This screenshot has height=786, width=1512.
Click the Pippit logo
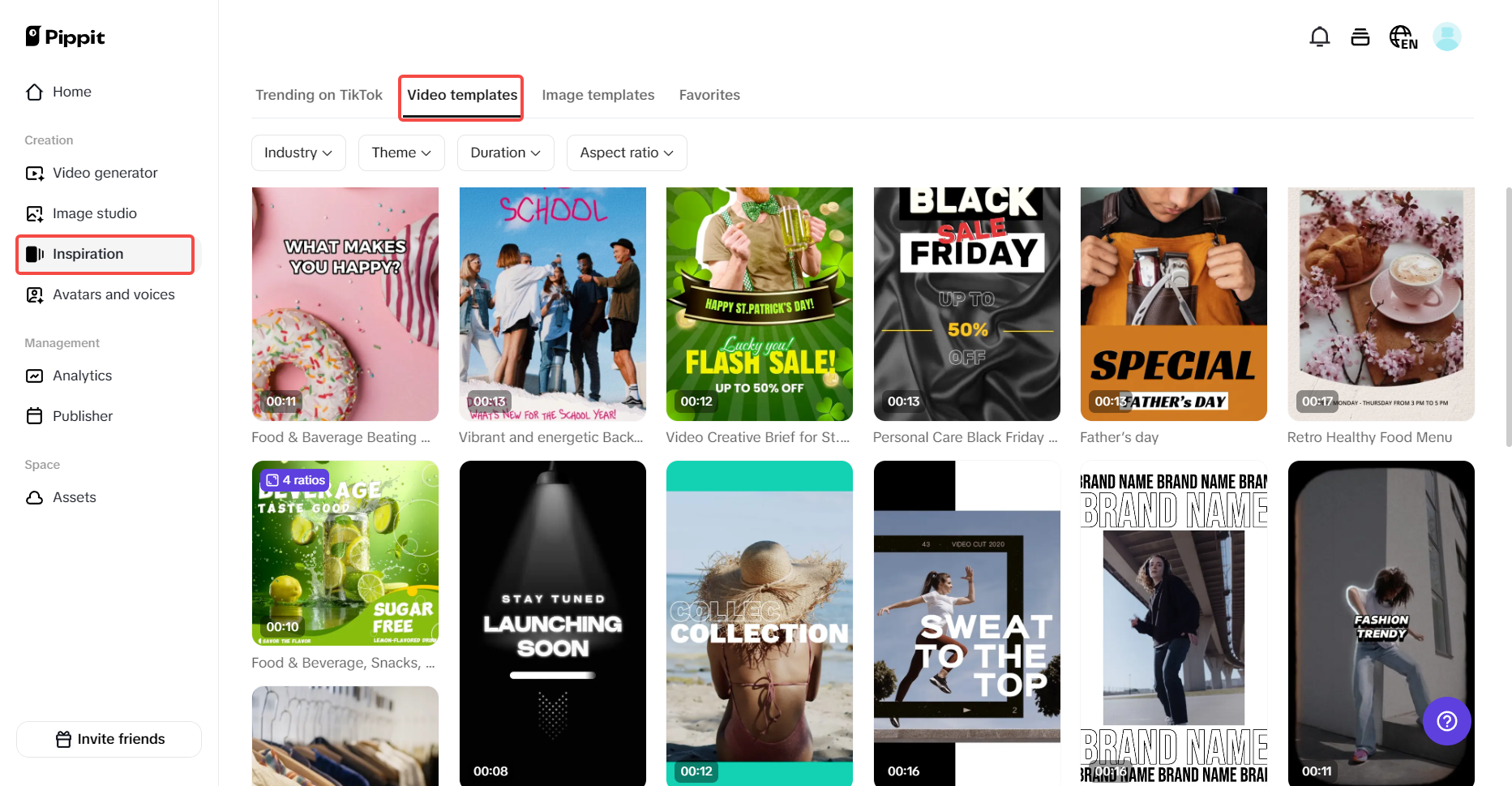click(x=65, y=37)
